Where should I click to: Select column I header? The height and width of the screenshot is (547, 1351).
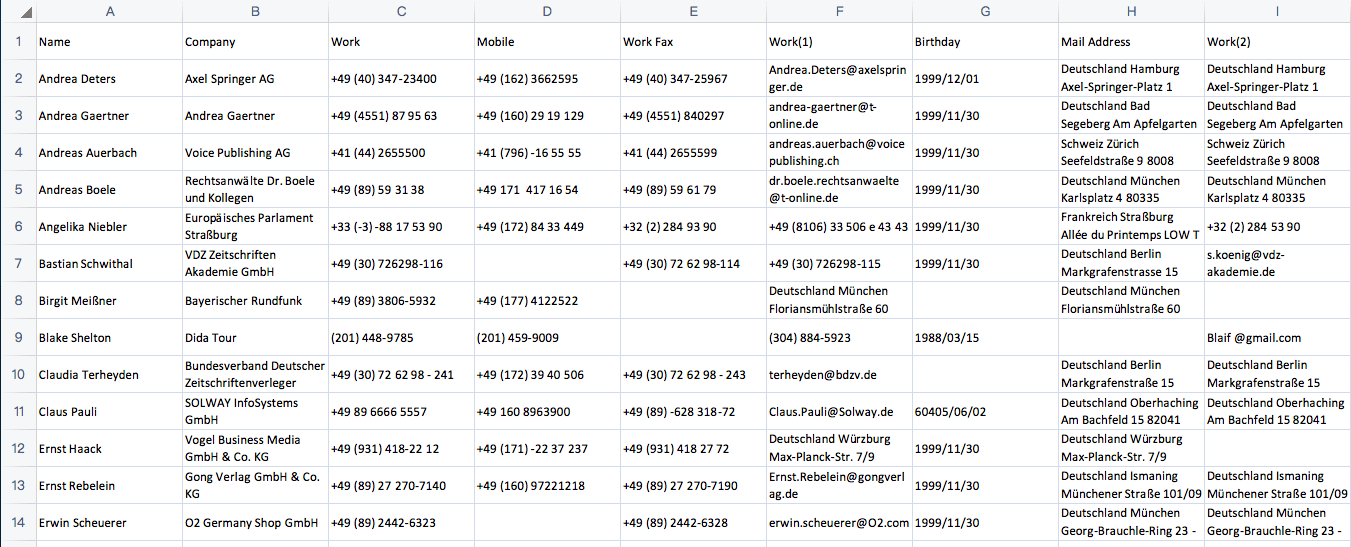[x=1277, y=11]
